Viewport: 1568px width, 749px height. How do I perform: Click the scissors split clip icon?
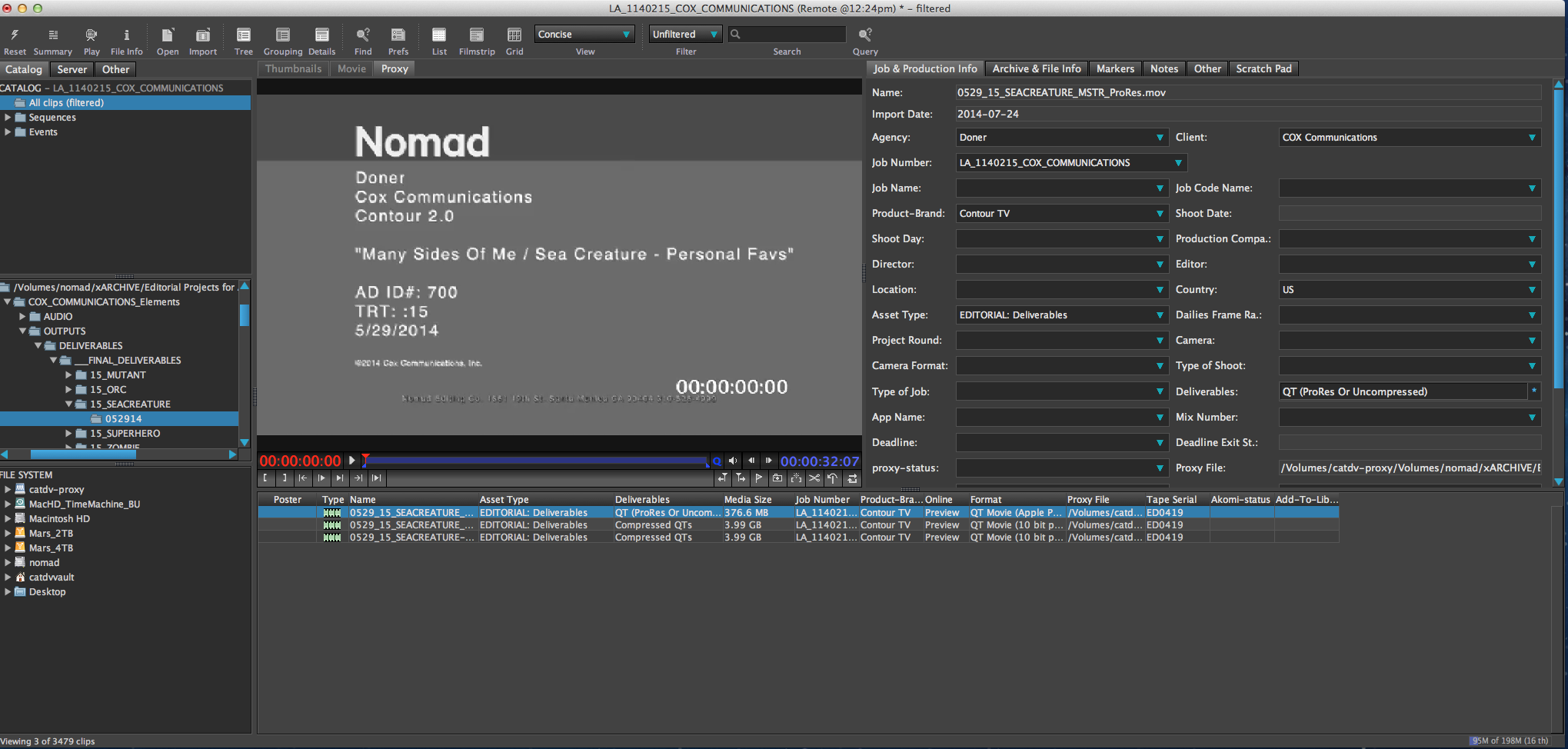pos(814,478)
